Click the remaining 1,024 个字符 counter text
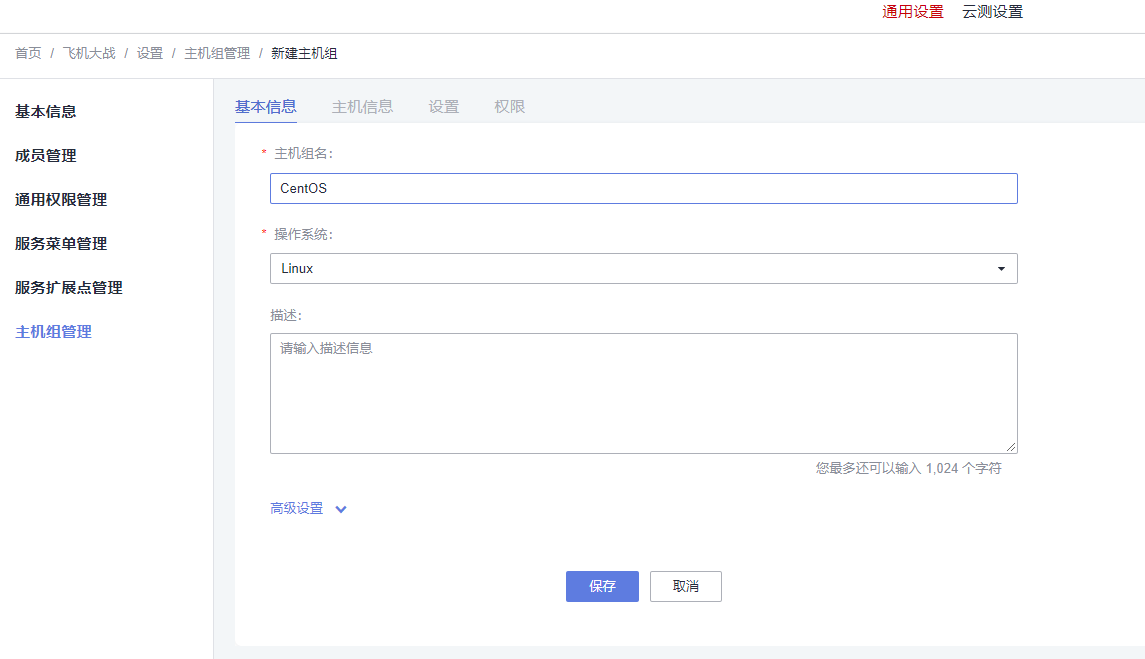Viewport: 1145px width, 659px height. click(908, 468)
